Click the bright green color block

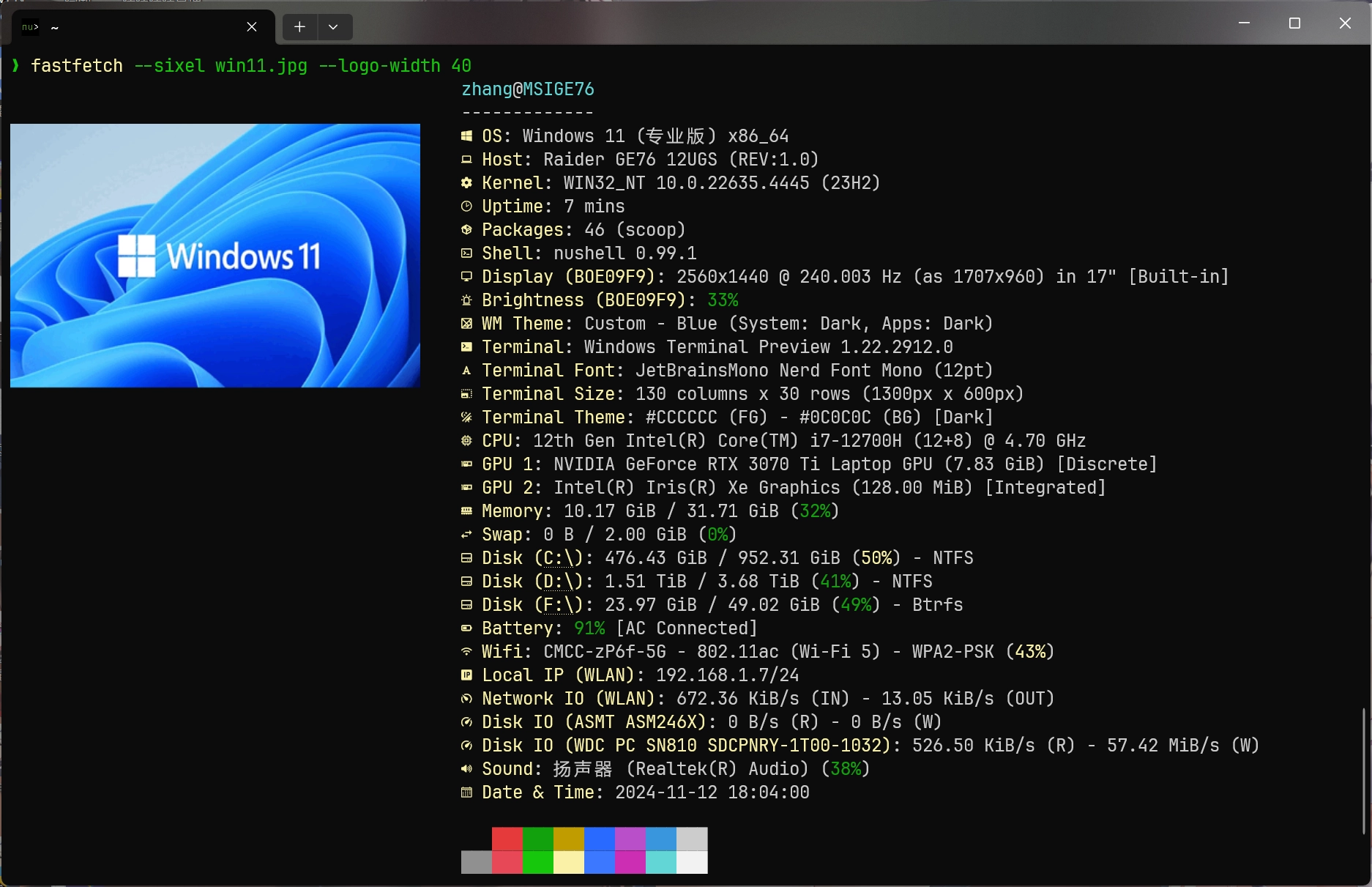[538, 862]
